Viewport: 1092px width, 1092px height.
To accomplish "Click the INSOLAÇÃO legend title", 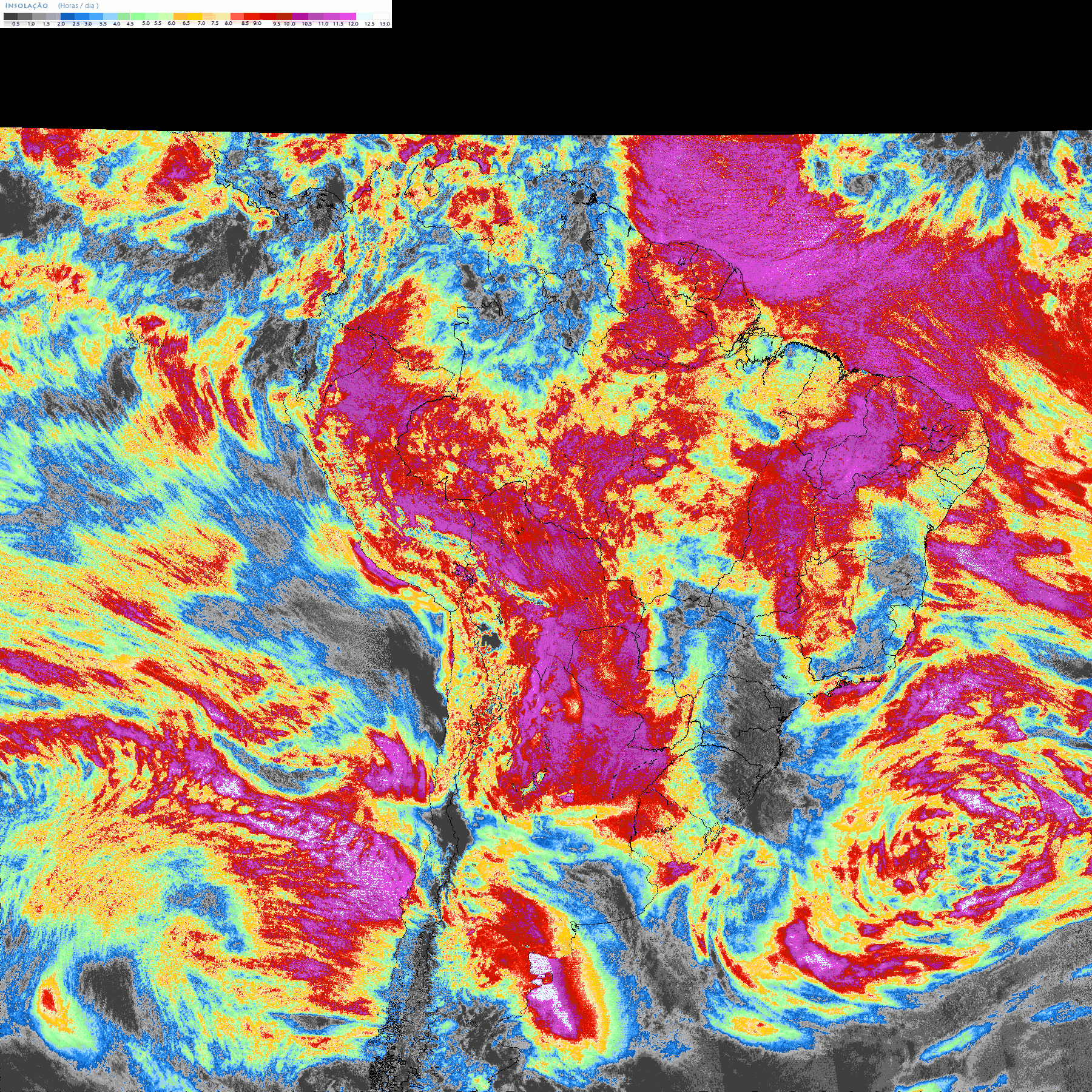I will tap(27, 5).
